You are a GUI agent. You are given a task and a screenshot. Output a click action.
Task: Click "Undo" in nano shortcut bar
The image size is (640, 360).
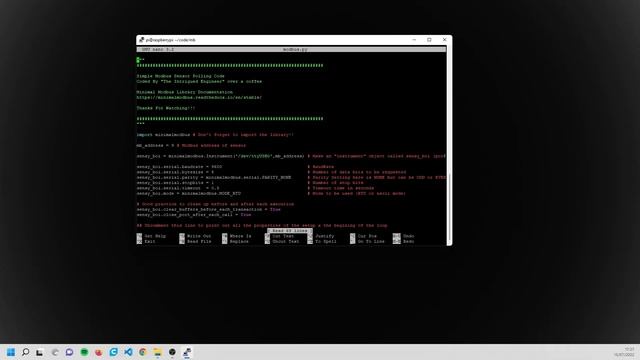[x=409, y=236]
